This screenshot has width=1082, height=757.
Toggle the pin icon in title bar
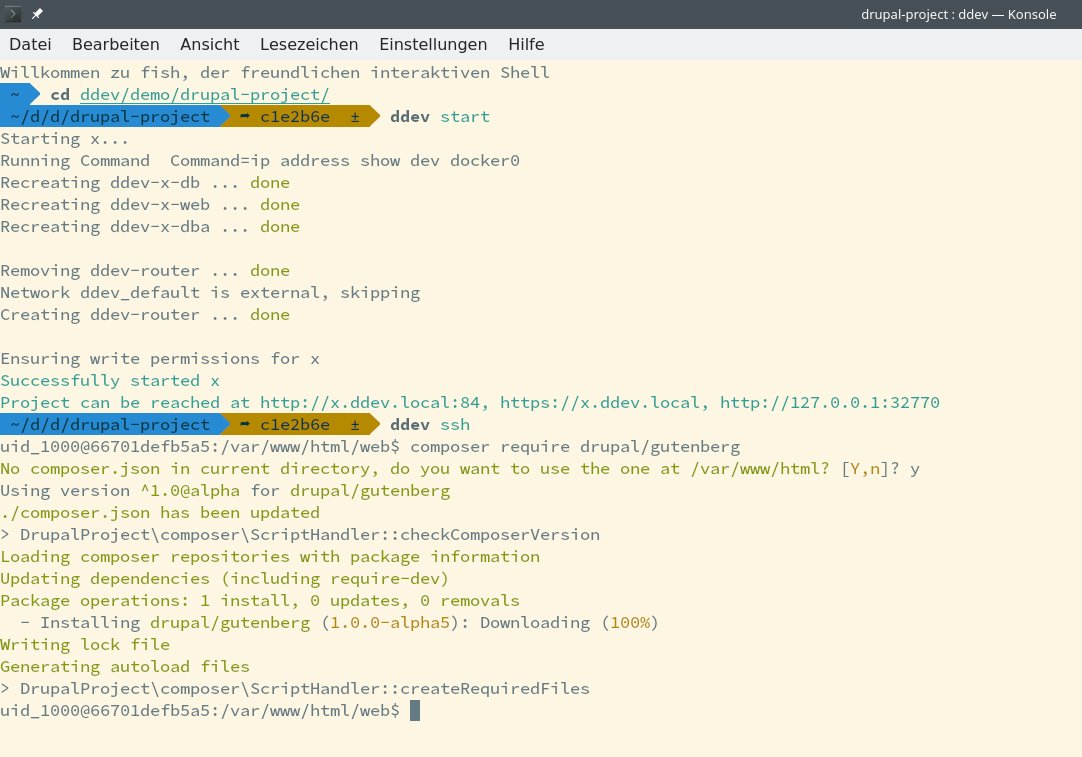[x=37, y=14]
